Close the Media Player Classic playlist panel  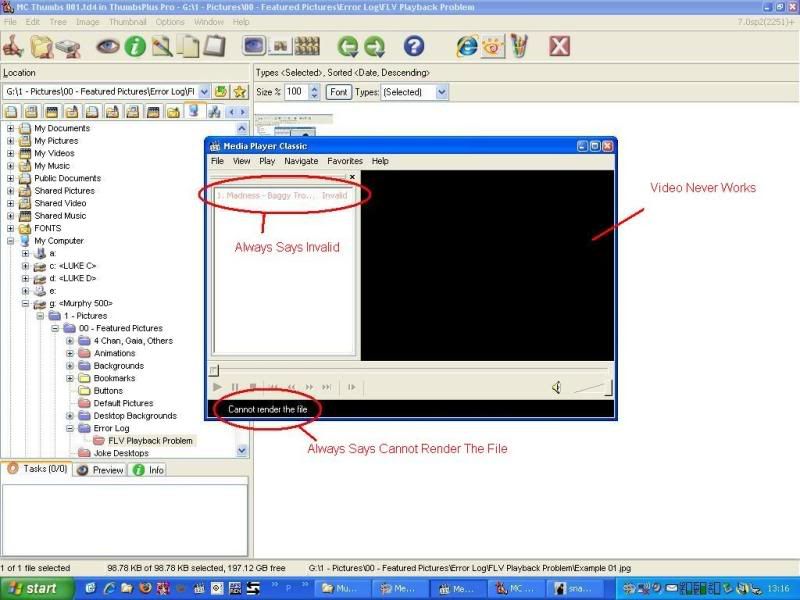(352, 177)
